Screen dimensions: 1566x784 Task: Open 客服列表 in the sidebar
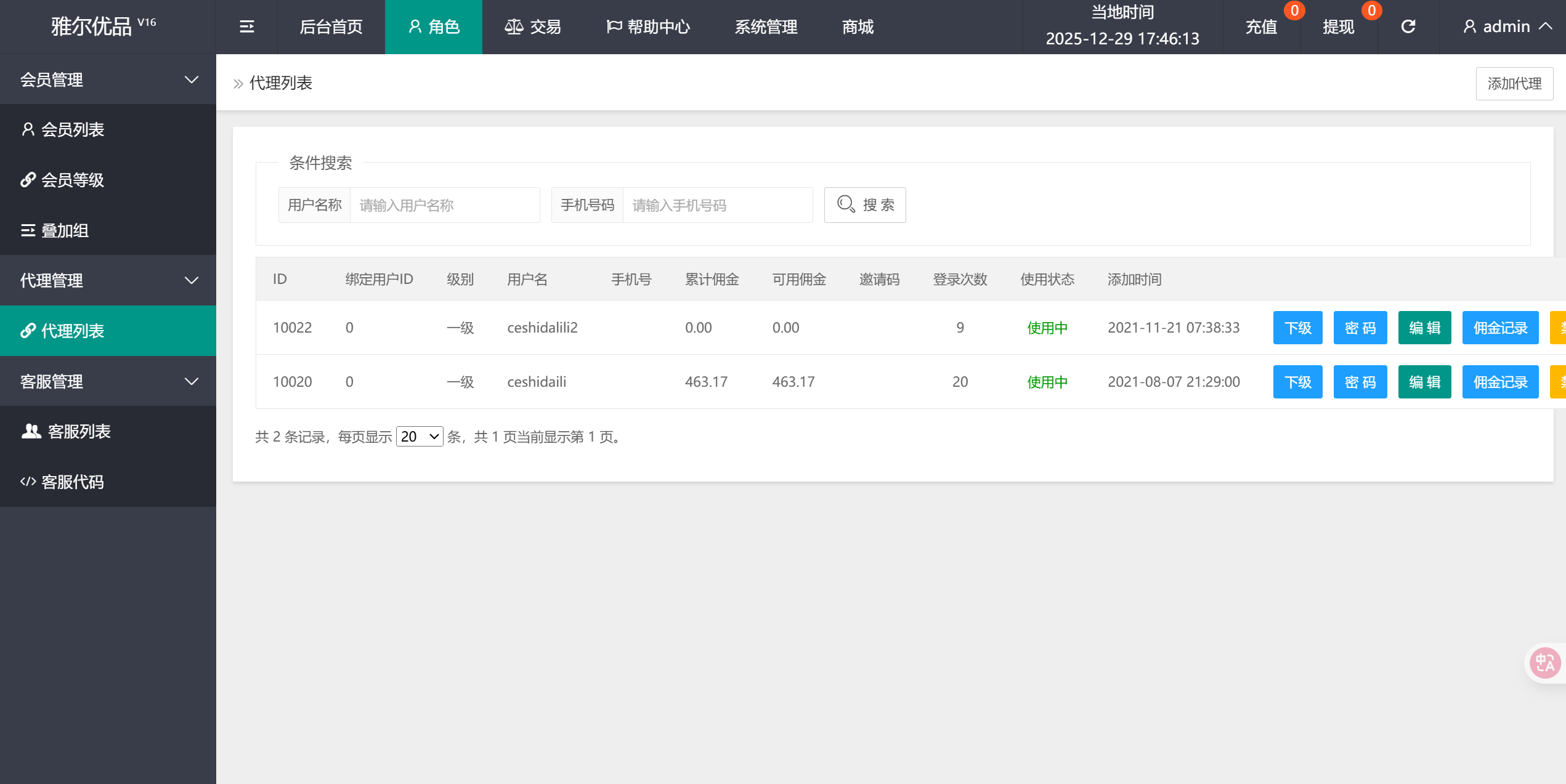(x=79, y=431)
